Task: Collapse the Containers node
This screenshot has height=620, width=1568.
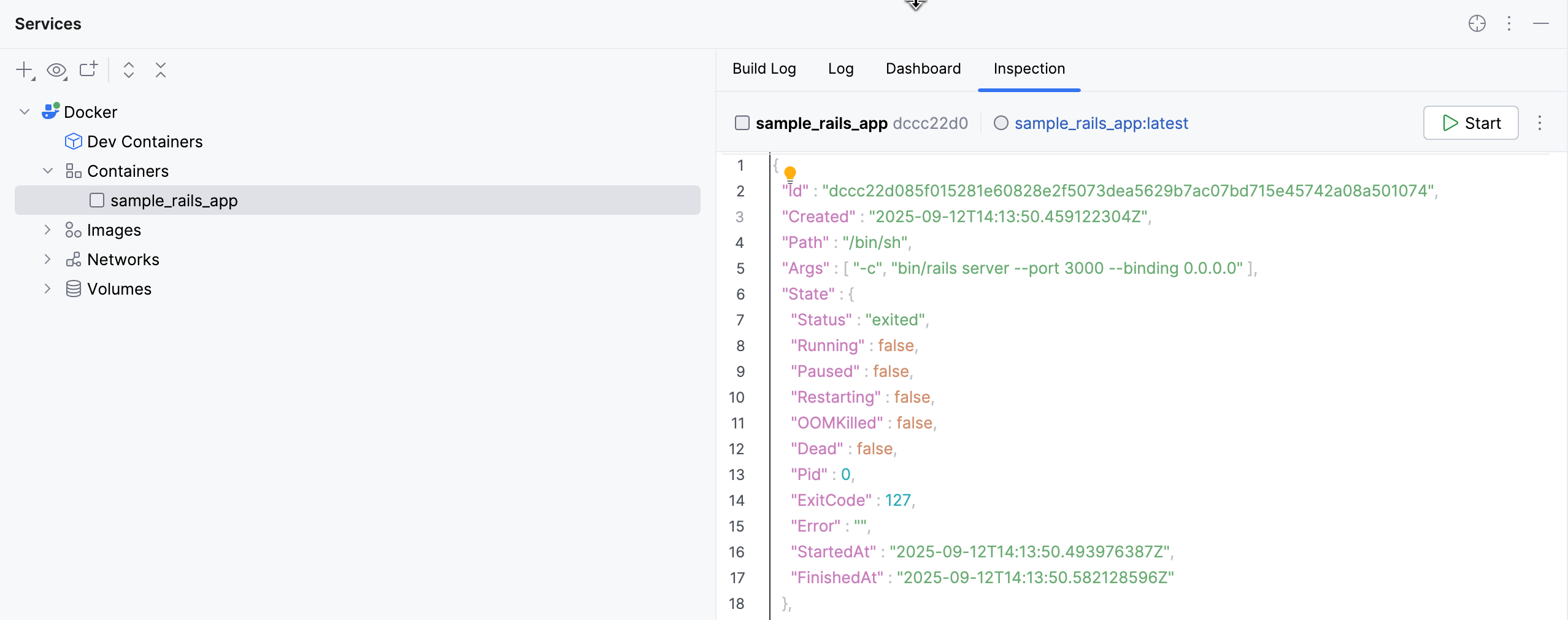Action: point(48,171)
